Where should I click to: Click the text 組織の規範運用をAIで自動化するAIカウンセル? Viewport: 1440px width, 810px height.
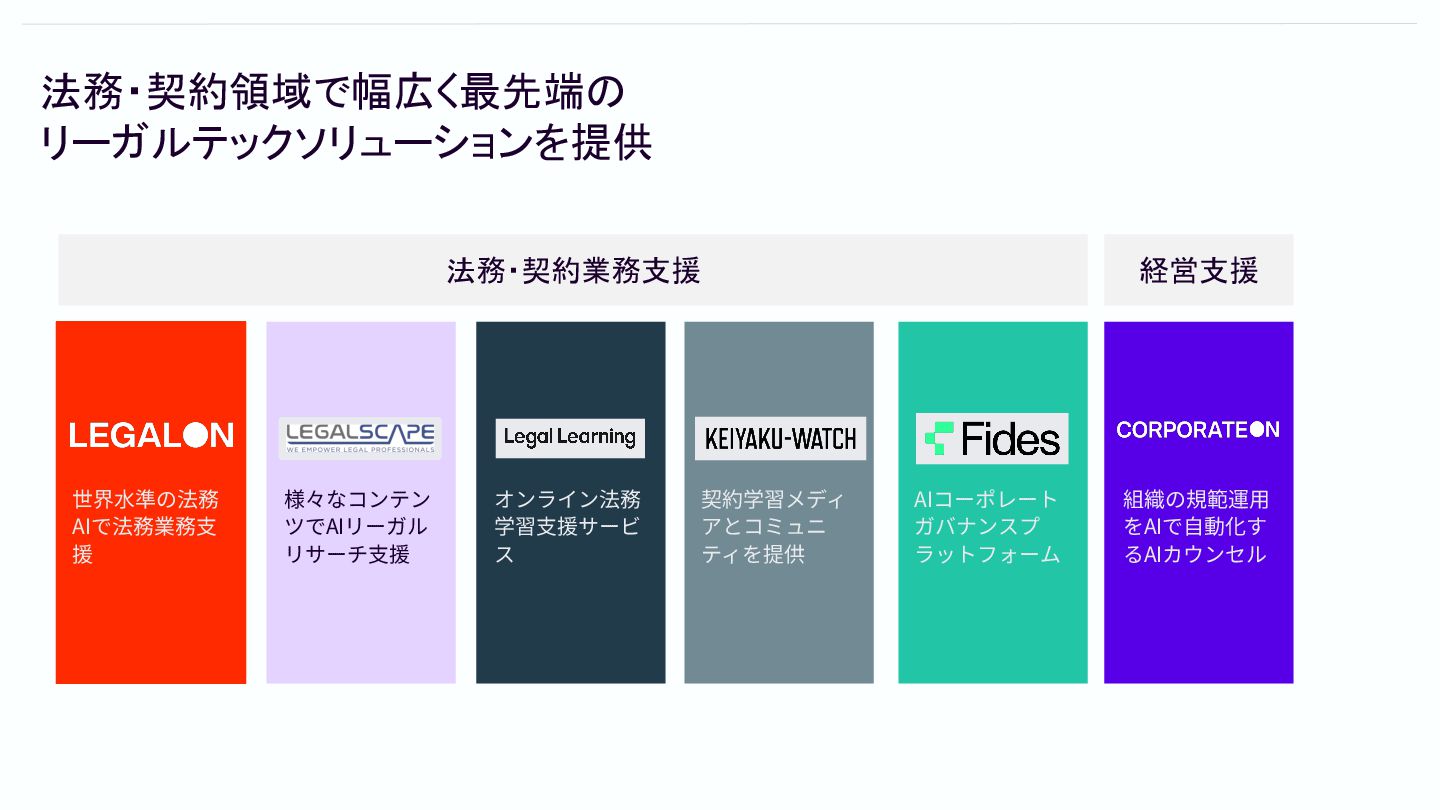click(1196, 526)
